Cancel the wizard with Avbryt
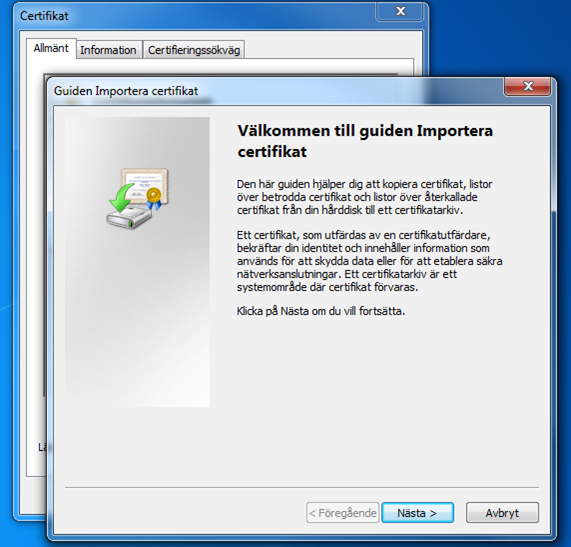This screenshot has height=547, width=571. click(x=502, y=513)
